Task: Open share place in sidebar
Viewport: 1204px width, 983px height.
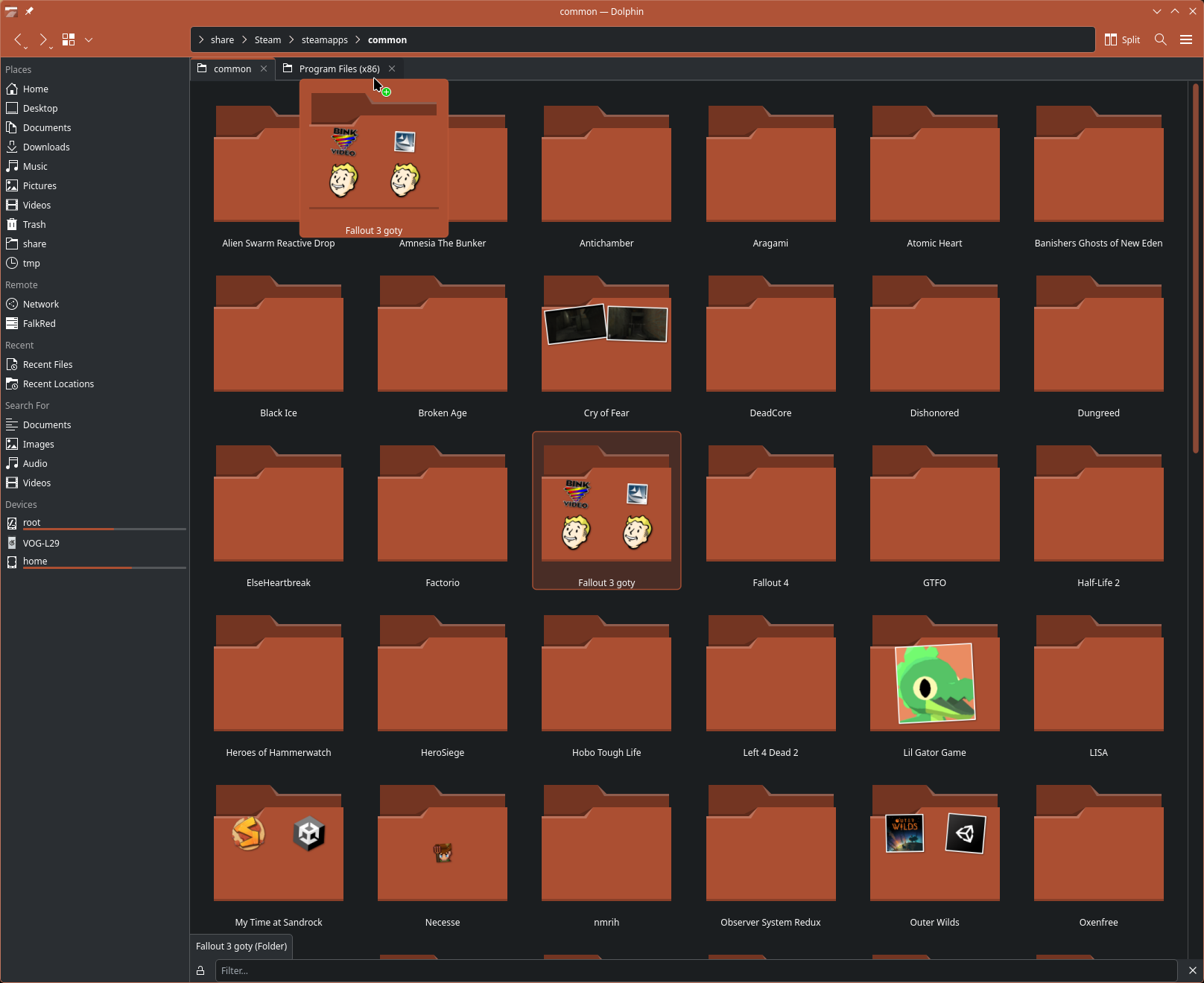Action: point(95,244)
